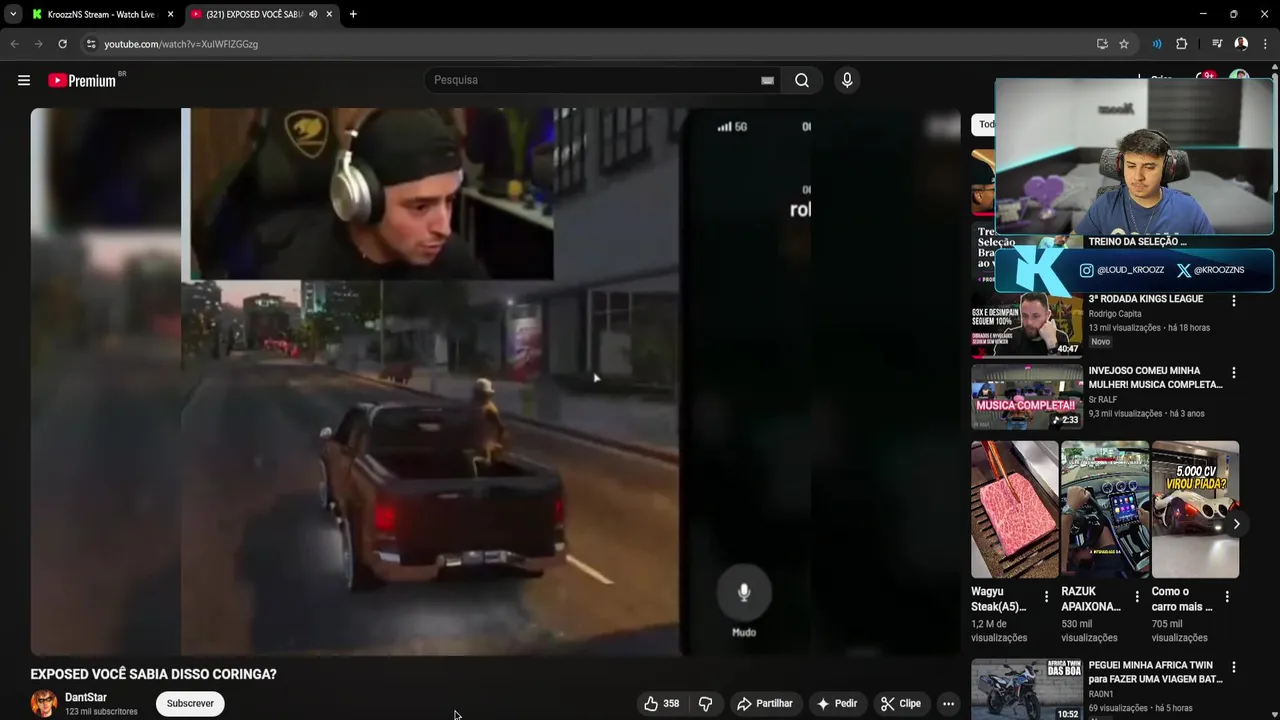Click the Subscrever button
Screen dimensions: 1280x720
[x=190, y=704]
